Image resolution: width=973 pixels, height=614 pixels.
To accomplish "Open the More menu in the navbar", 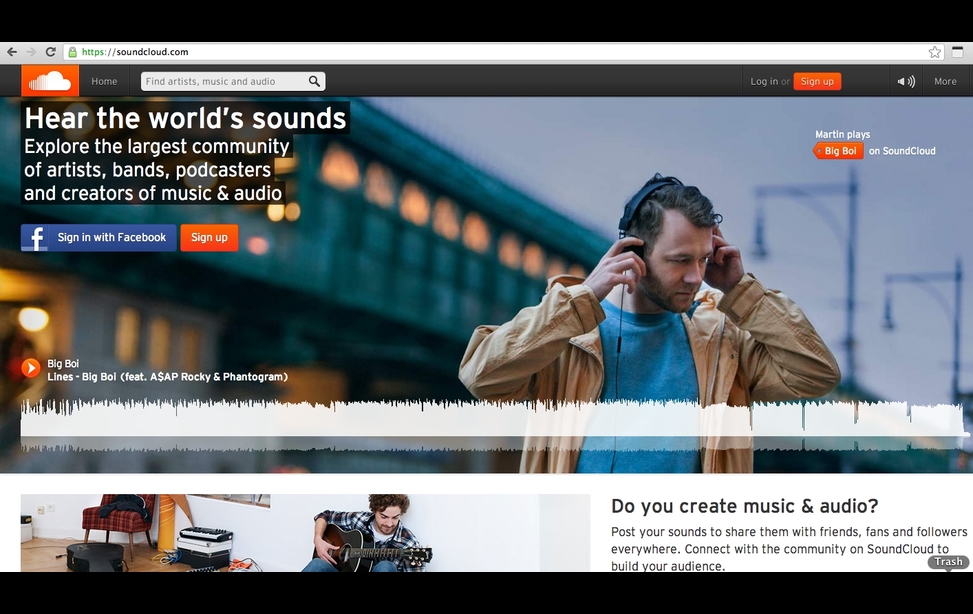I will coord(945,81).
